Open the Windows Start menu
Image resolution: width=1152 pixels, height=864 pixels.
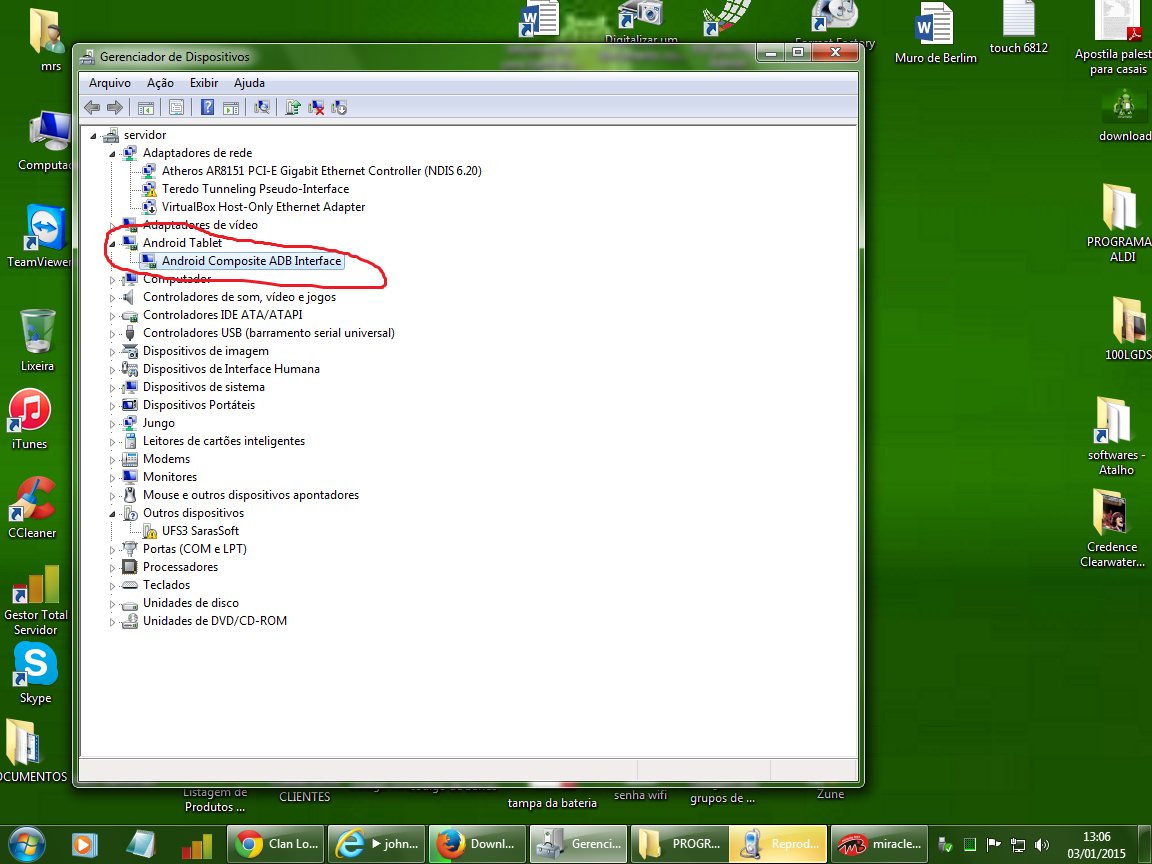pyautogui.click(x=26, y=844)
